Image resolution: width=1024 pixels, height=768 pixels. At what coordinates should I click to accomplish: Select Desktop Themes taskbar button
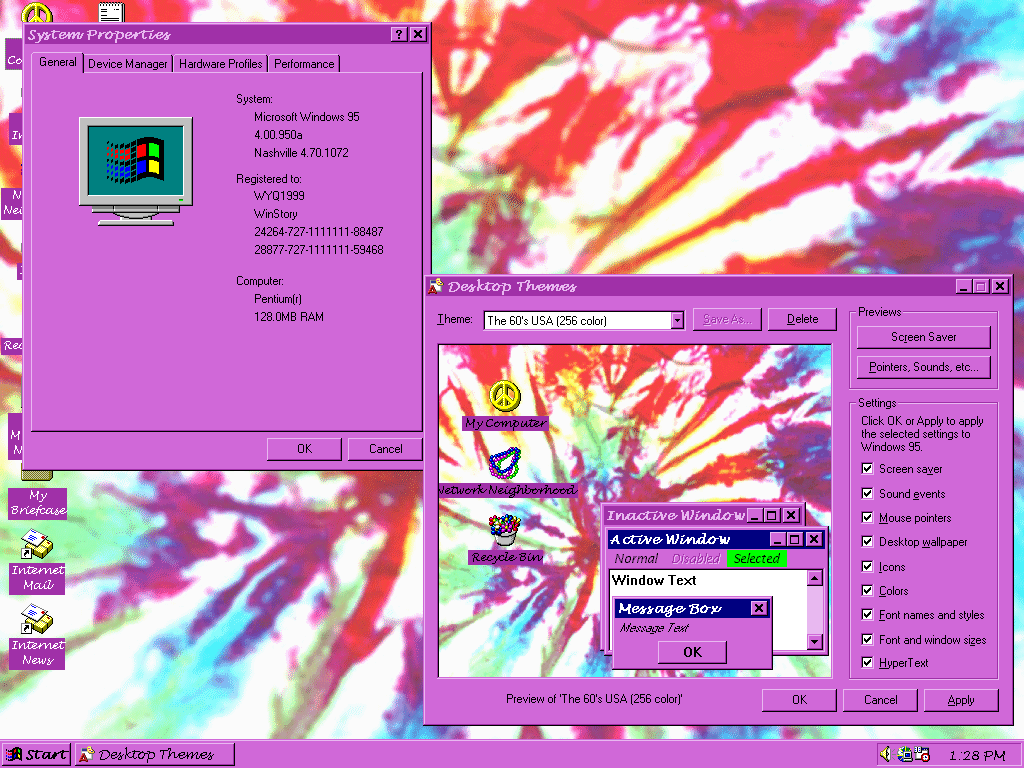pos(155,754)
